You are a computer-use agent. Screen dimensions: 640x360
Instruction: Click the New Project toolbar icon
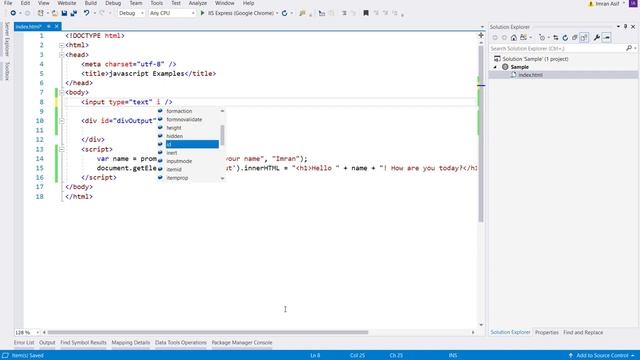pos(40,13)
